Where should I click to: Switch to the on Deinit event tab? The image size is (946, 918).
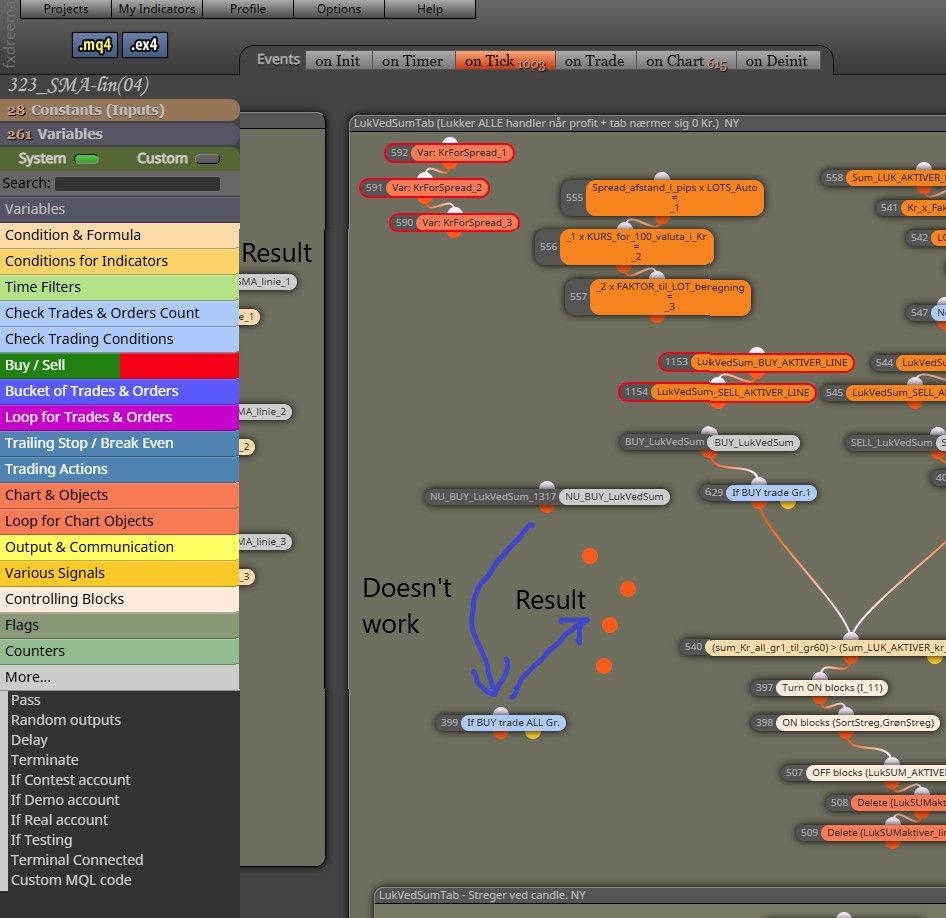777,61
